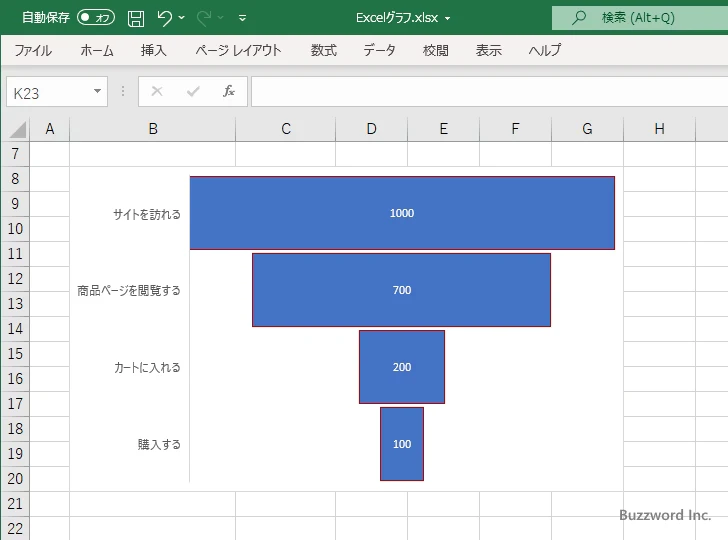The width and height of the screenshot is (728, 540).
Task: Click the Insert Function fx icon
Action: point(229,91)
